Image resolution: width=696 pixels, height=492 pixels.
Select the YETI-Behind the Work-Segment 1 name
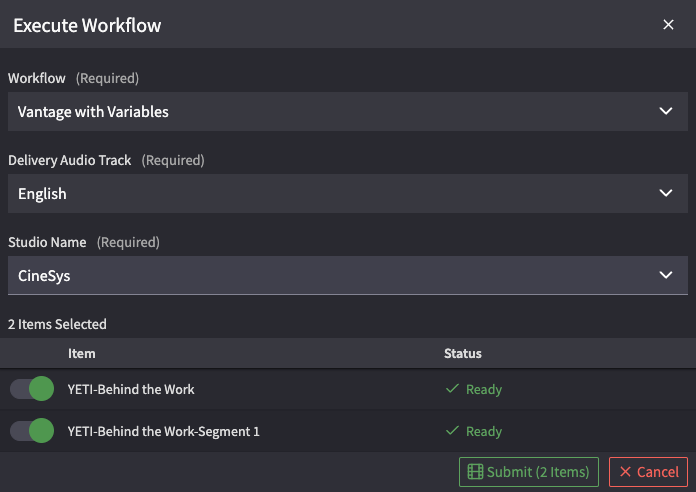[163, 431]
